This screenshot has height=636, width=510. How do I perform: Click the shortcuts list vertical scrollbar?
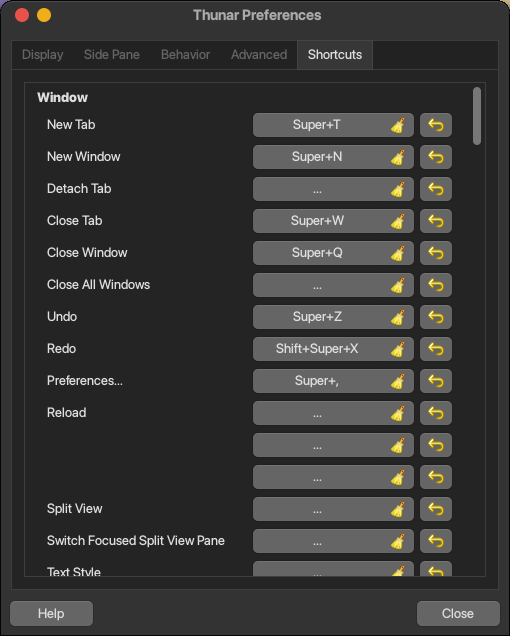[x=477, y=116]
